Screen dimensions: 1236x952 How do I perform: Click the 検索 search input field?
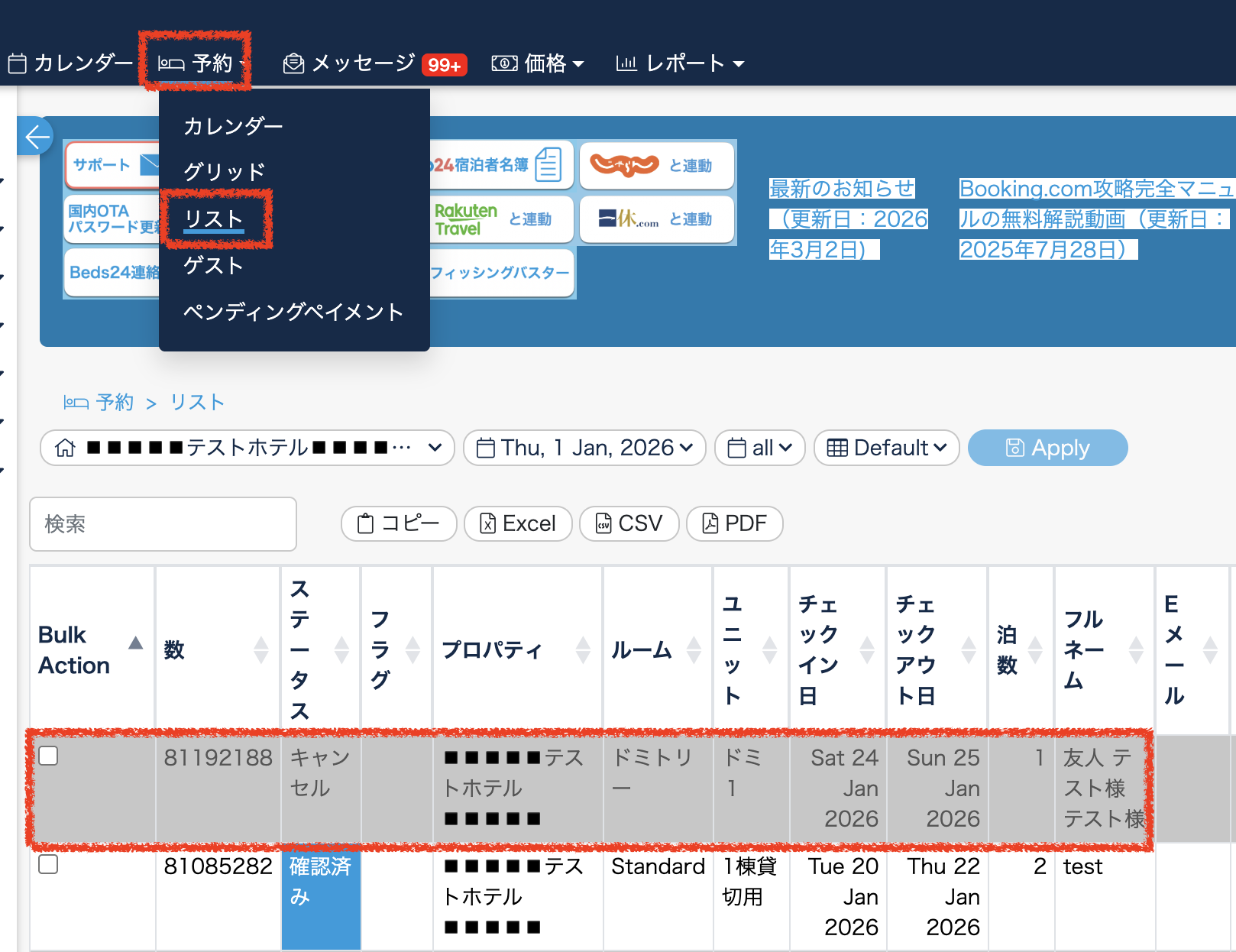[163, 524]
